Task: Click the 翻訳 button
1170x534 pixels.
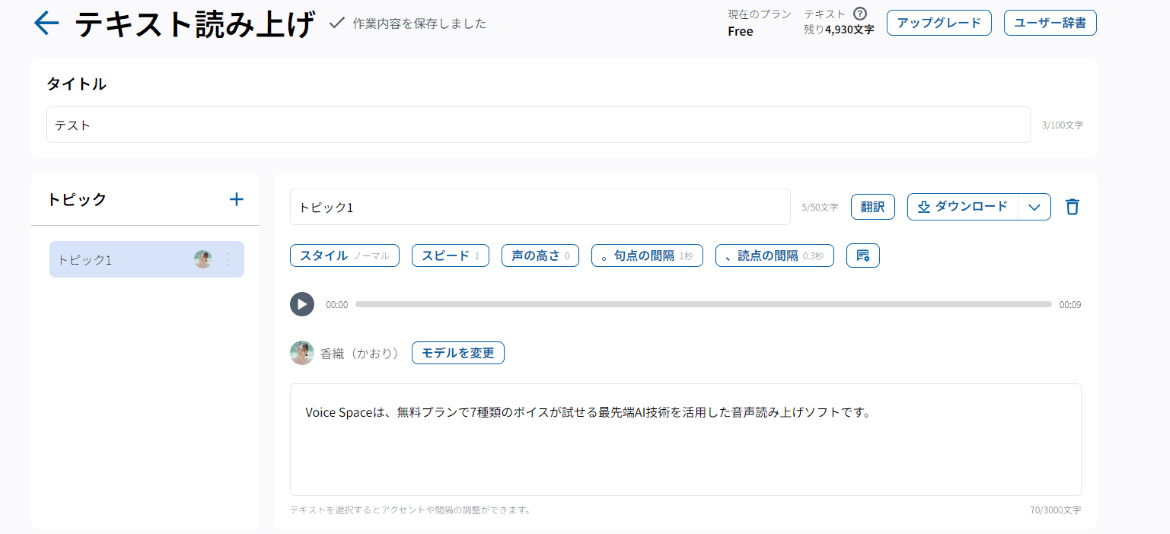Action: click(873, 207)
